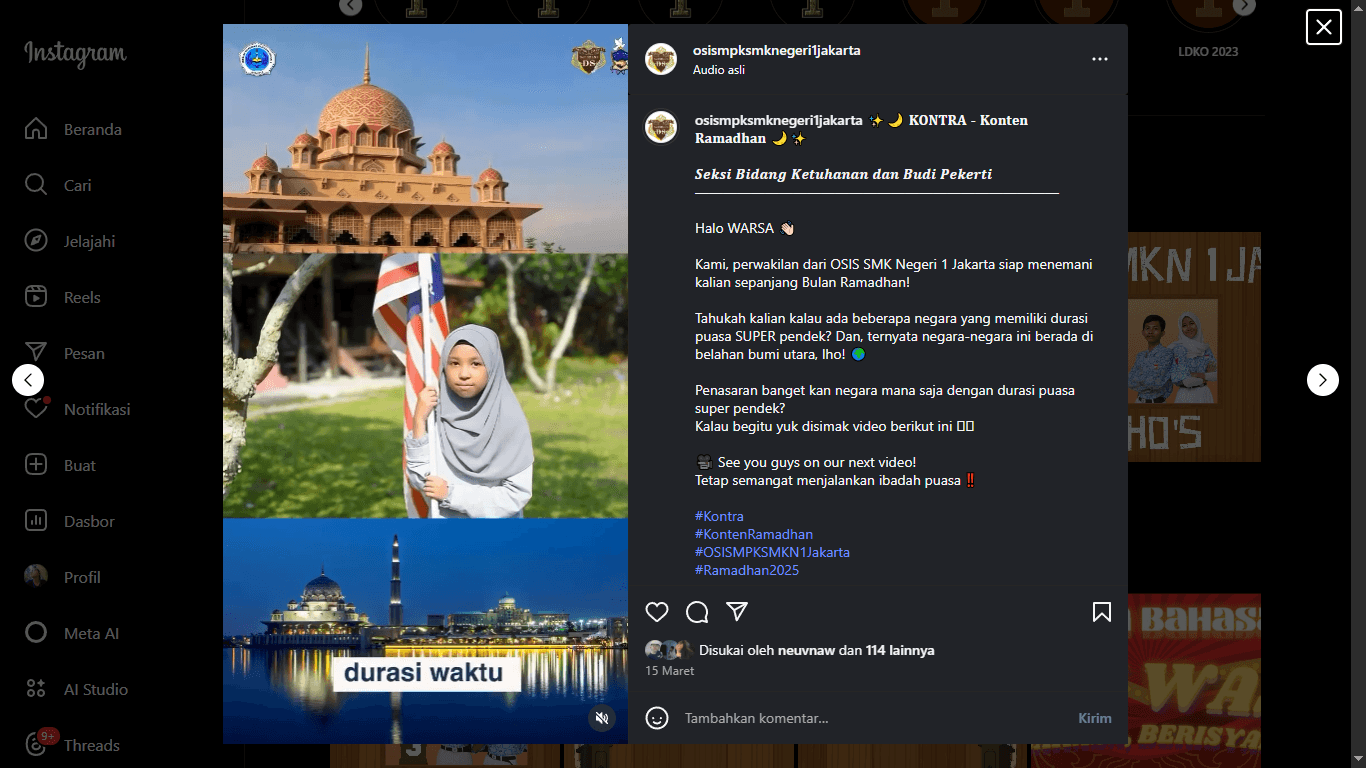1366x768 pixels.
Task: Open the Jelajahi compass icon
Action: [x=36, y=241]
